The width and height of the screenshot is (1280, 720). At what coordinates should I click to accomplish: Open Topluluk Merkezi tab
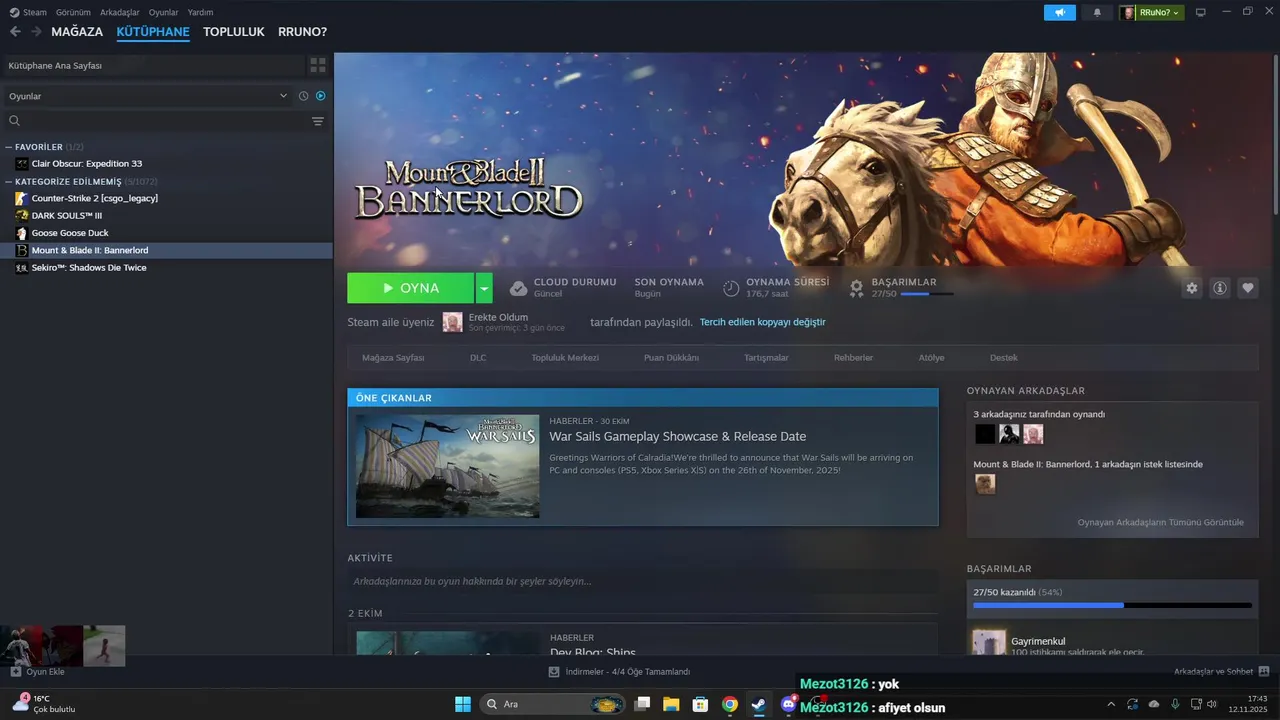pyautogui.click(x=565, y=358)
